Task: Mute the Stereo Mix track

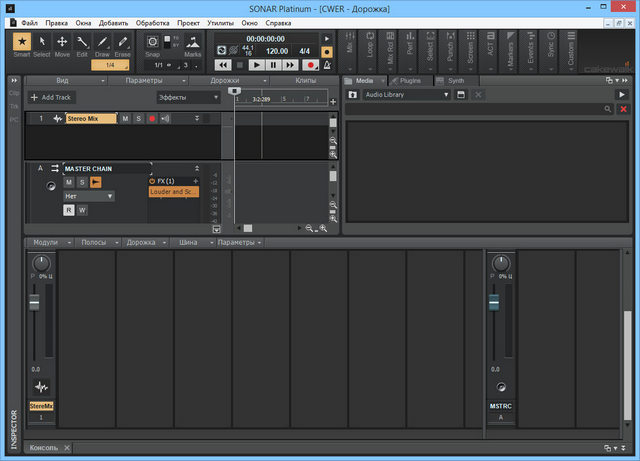Action: [x=125, y=119]
